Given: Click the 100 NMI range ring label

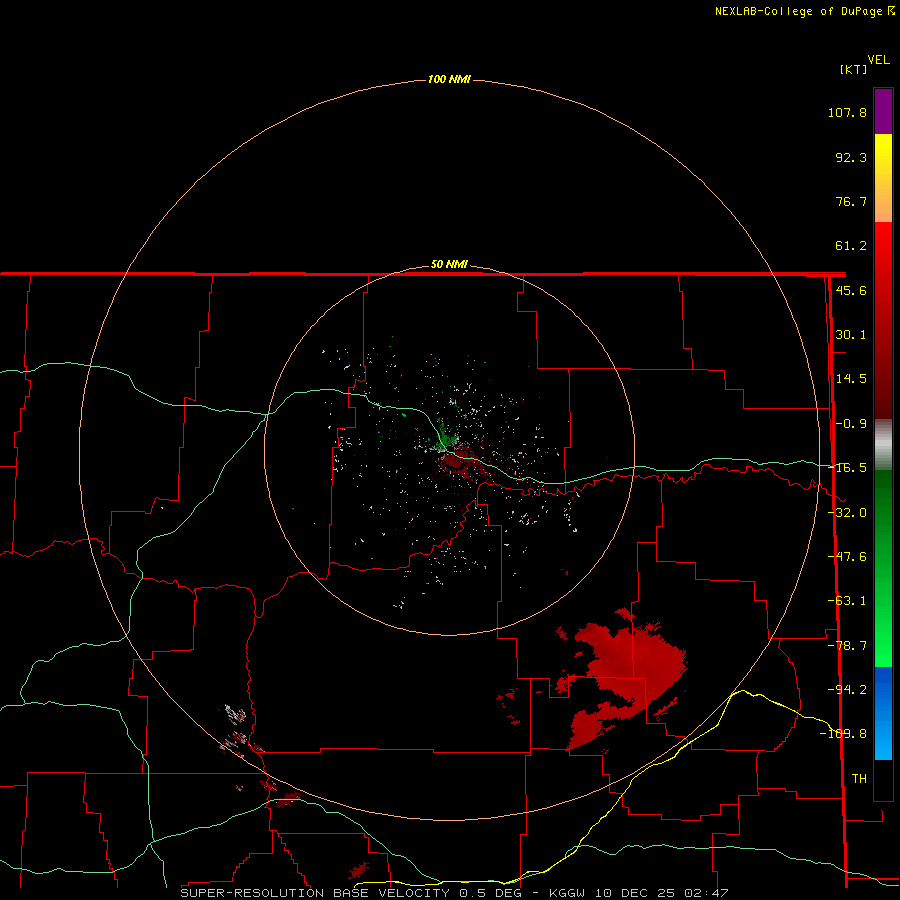Looking at the screenshot, I should click(449, 79).
